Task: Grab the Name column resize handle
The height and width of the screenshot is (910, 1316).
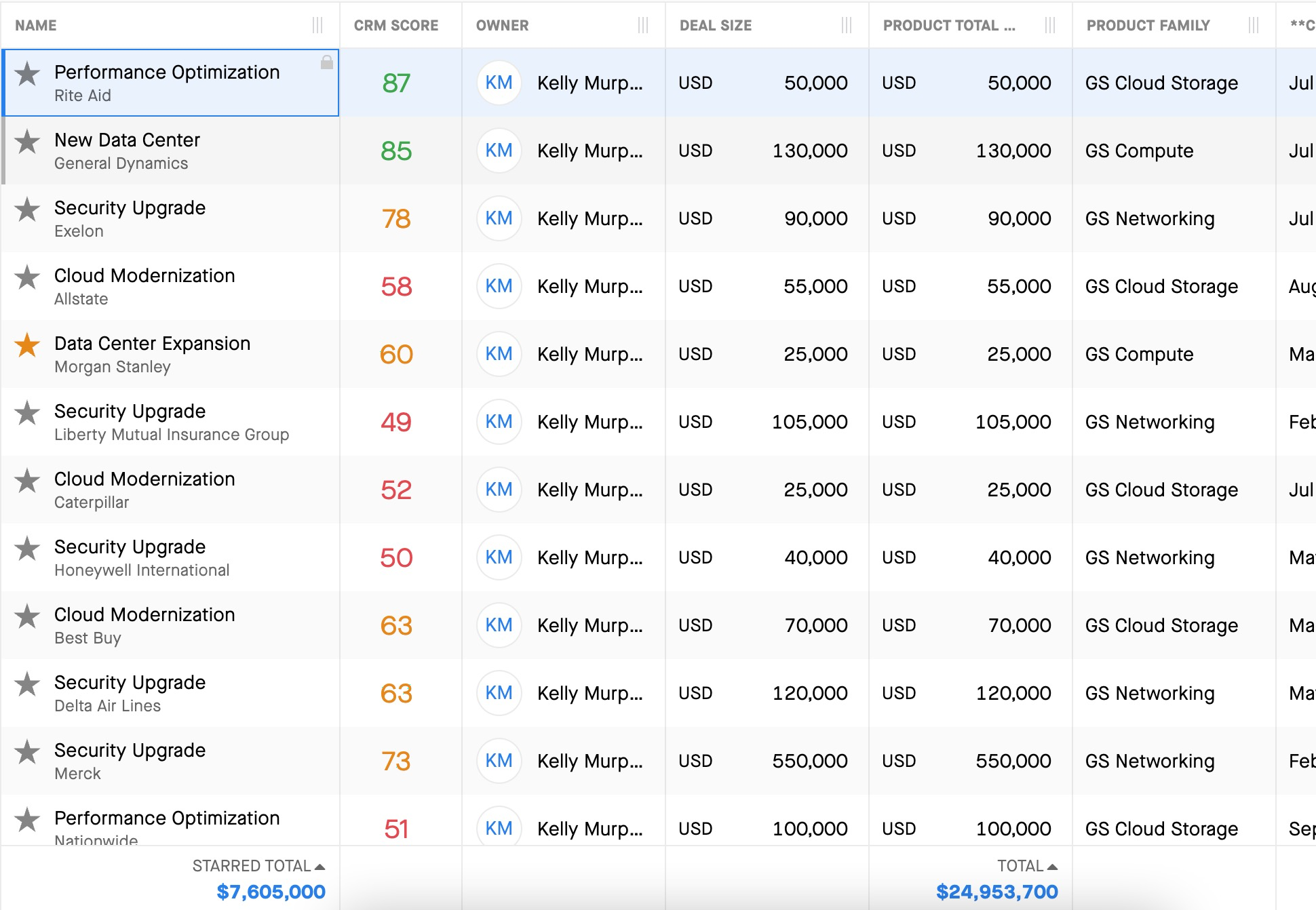Action: [317, 26]
